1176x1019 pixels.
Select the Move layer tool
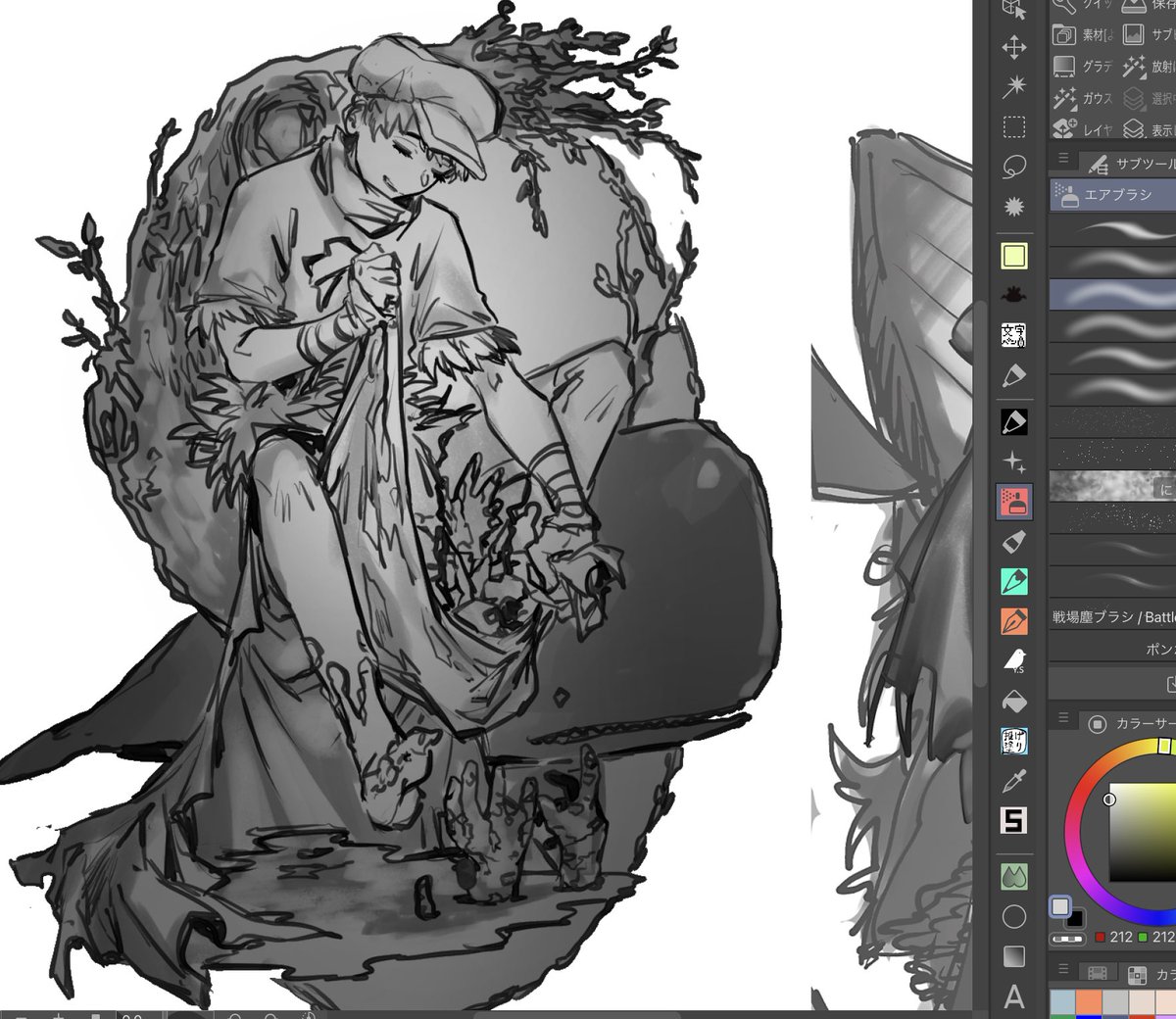tap(1014, 47)
